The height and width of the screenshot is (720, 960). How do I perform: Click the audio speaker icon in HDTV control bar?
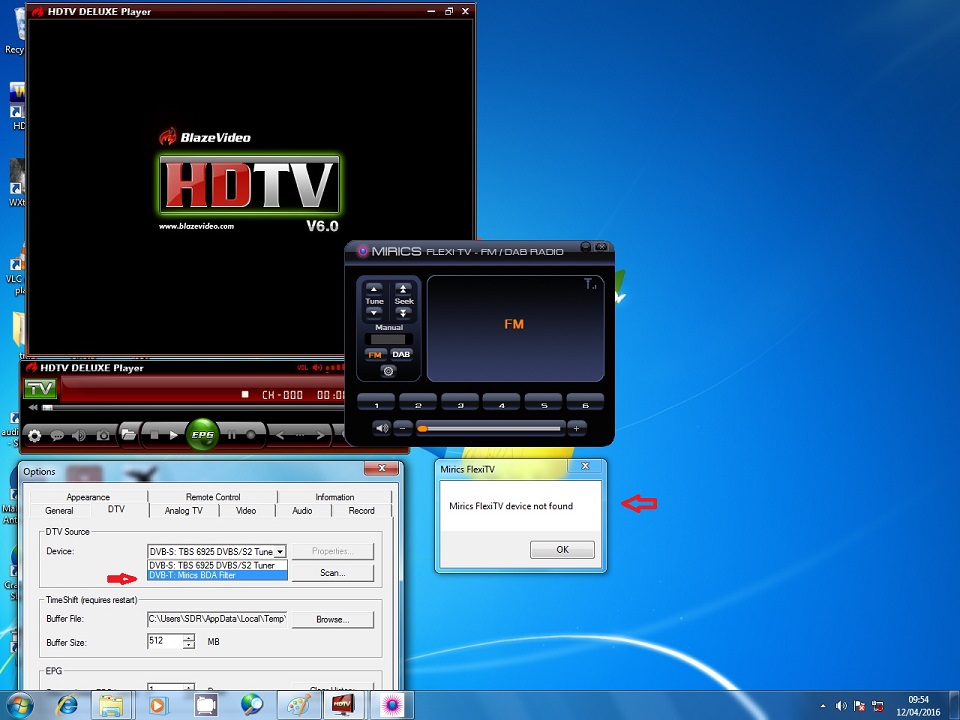point(79,435)
